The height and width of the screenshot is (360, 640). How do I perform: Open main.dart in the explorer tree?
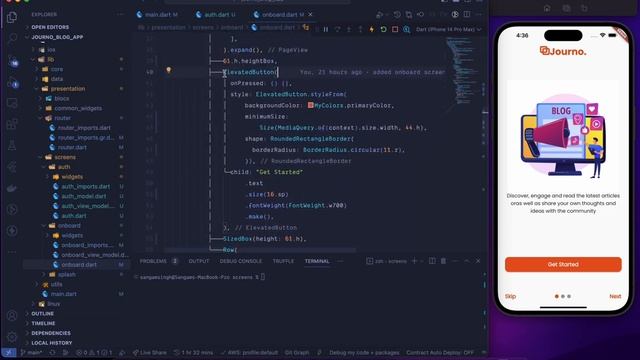coord(63,294)
